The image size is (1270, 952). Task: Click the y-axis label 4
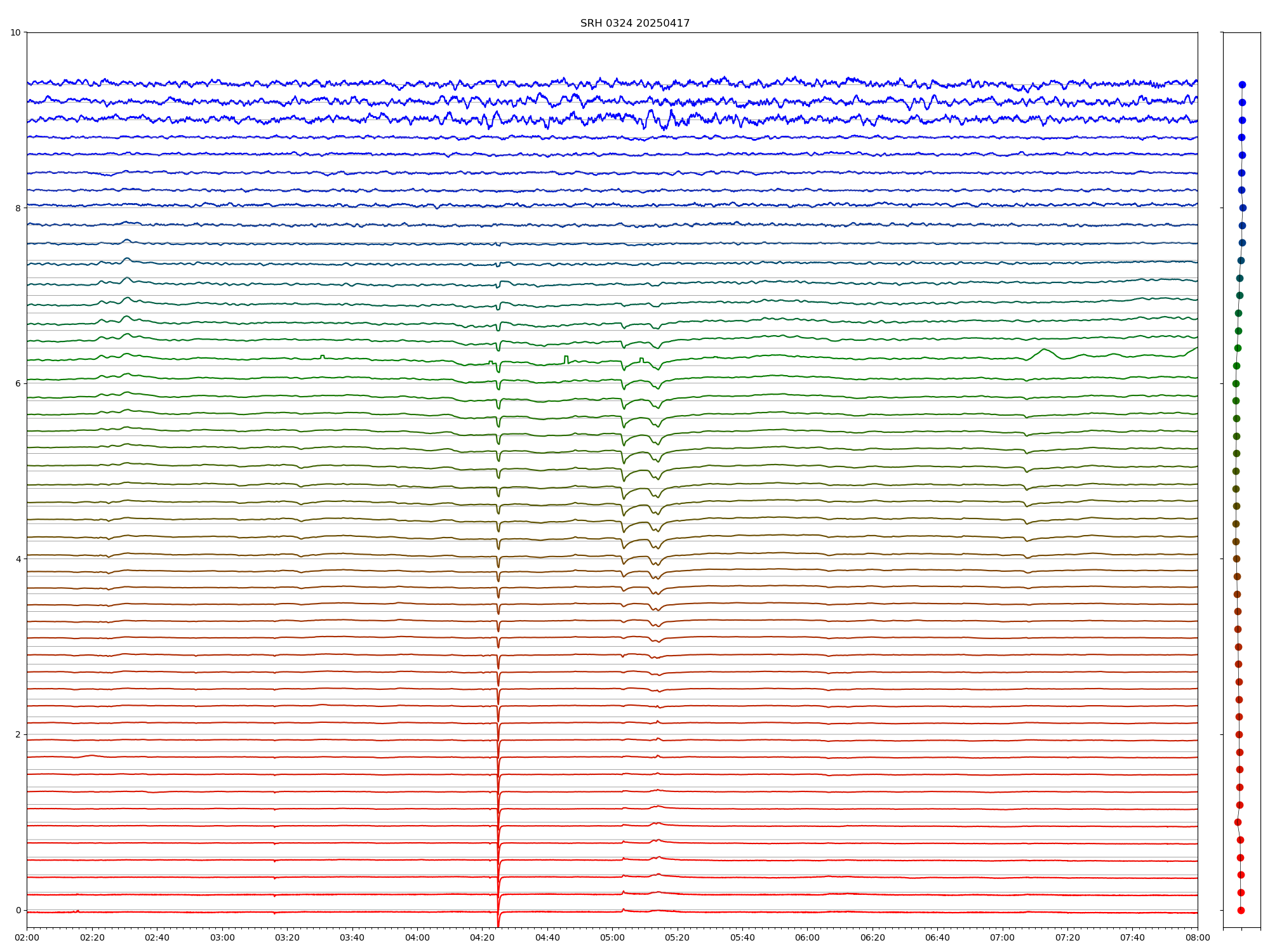18,559
